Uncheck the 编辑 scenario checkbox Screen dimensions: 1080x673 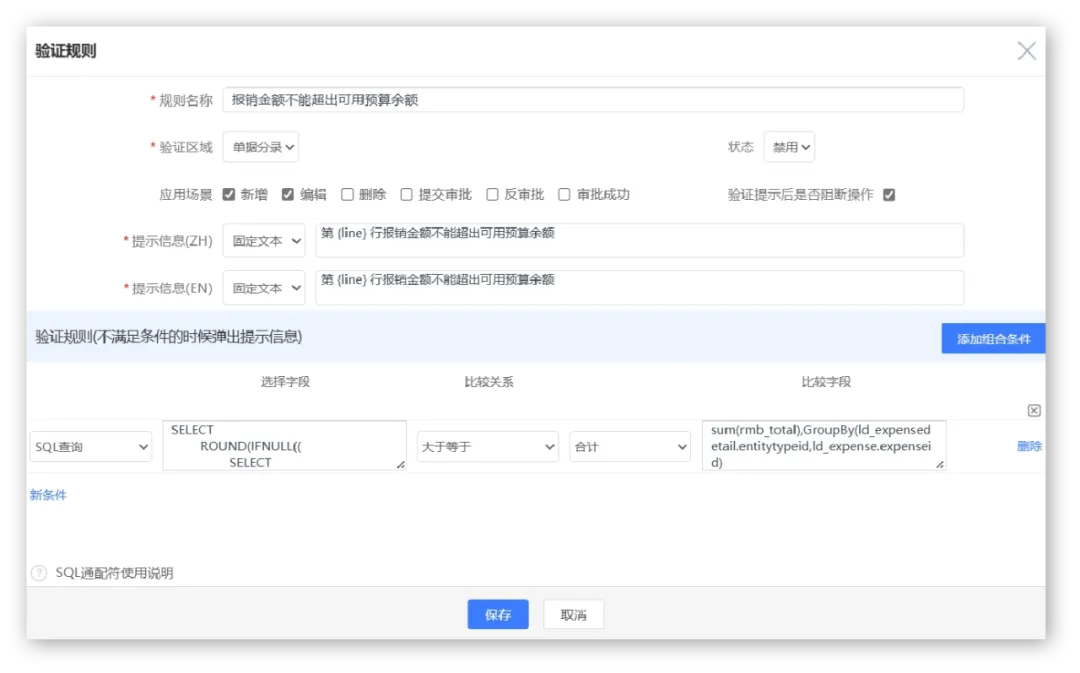288,195
